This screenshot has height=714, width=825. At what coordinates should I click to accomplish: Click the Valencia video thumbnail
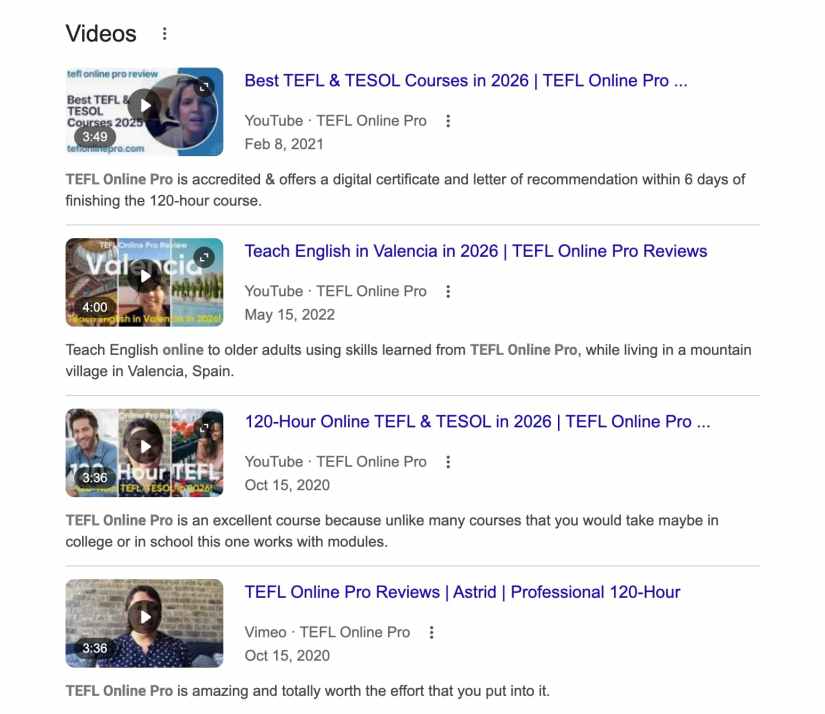pyautogui.click(x=144, y=281)
